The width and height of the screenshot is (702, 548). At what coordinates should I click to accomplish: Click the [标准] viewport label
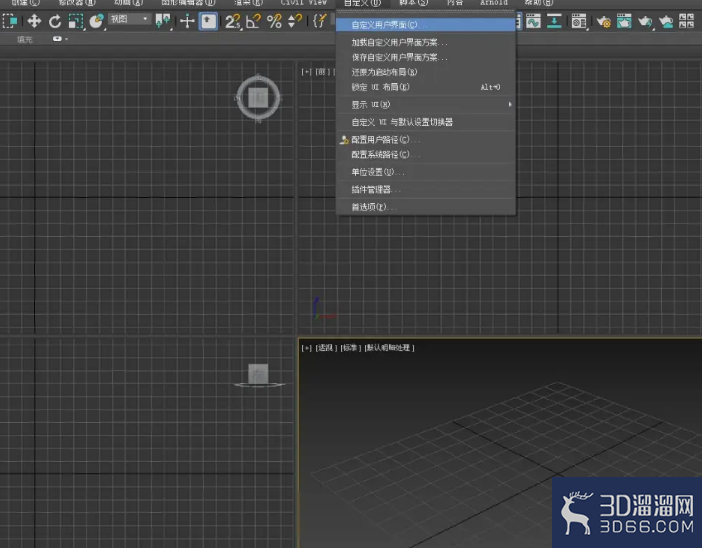click(x=351, y=348)
